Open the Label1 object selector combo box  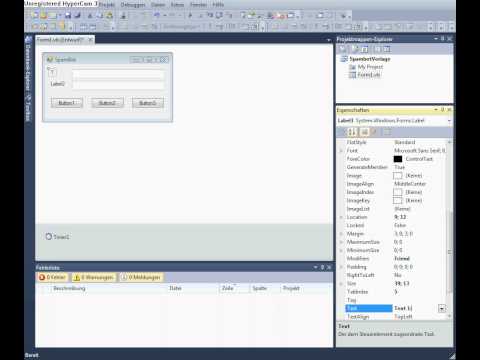click(394, 120)
